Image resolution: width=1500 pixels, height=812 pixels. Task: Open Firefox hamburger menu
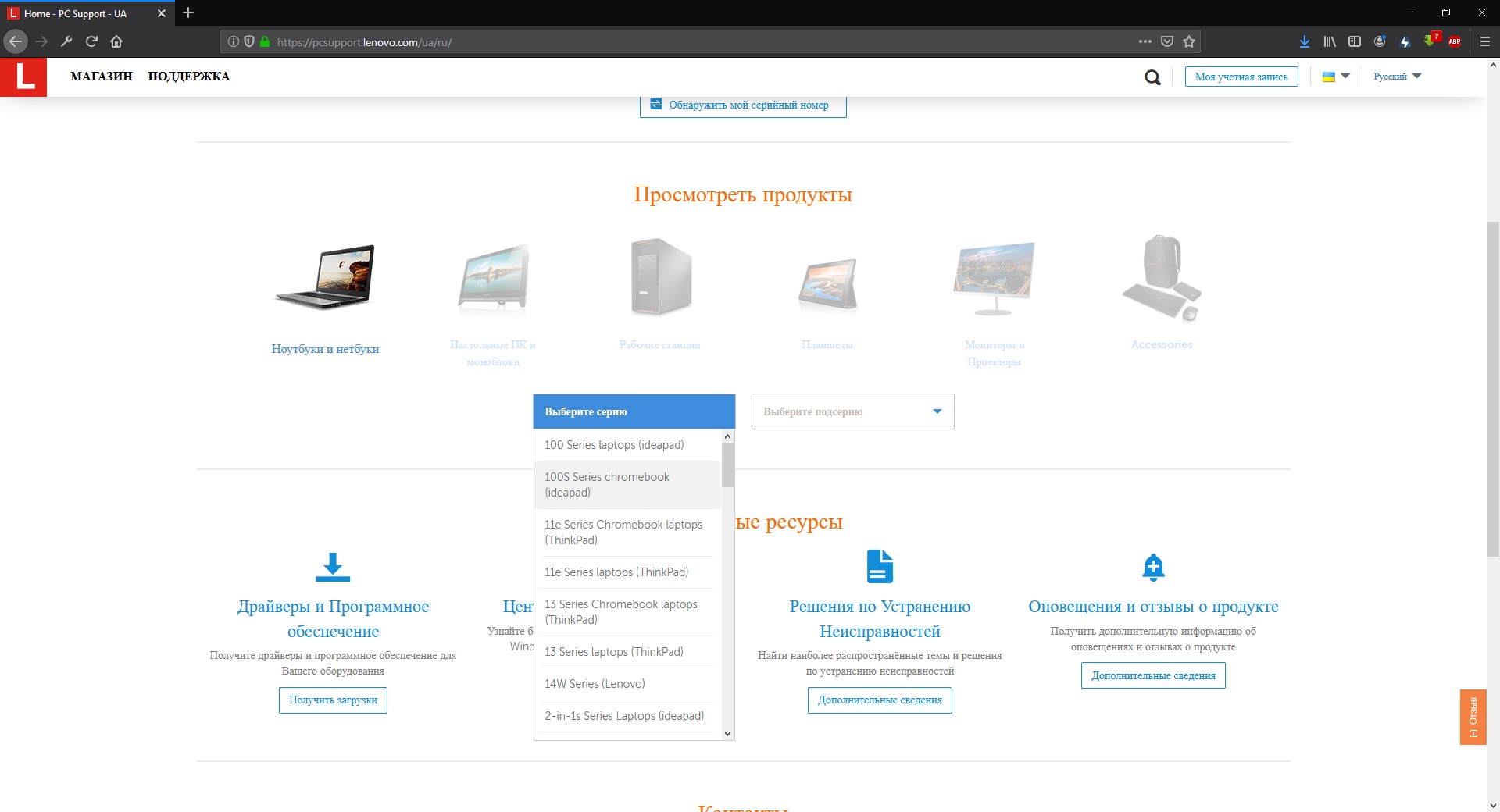(1485, 41)
